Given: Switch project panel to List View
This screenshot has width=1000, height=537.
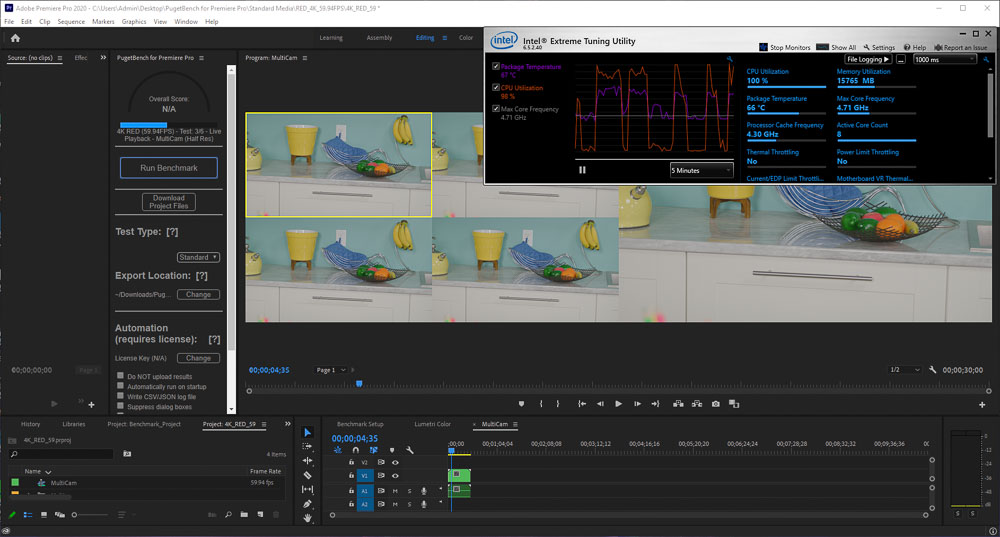Looking at the screenshot, I should [28, 515].
